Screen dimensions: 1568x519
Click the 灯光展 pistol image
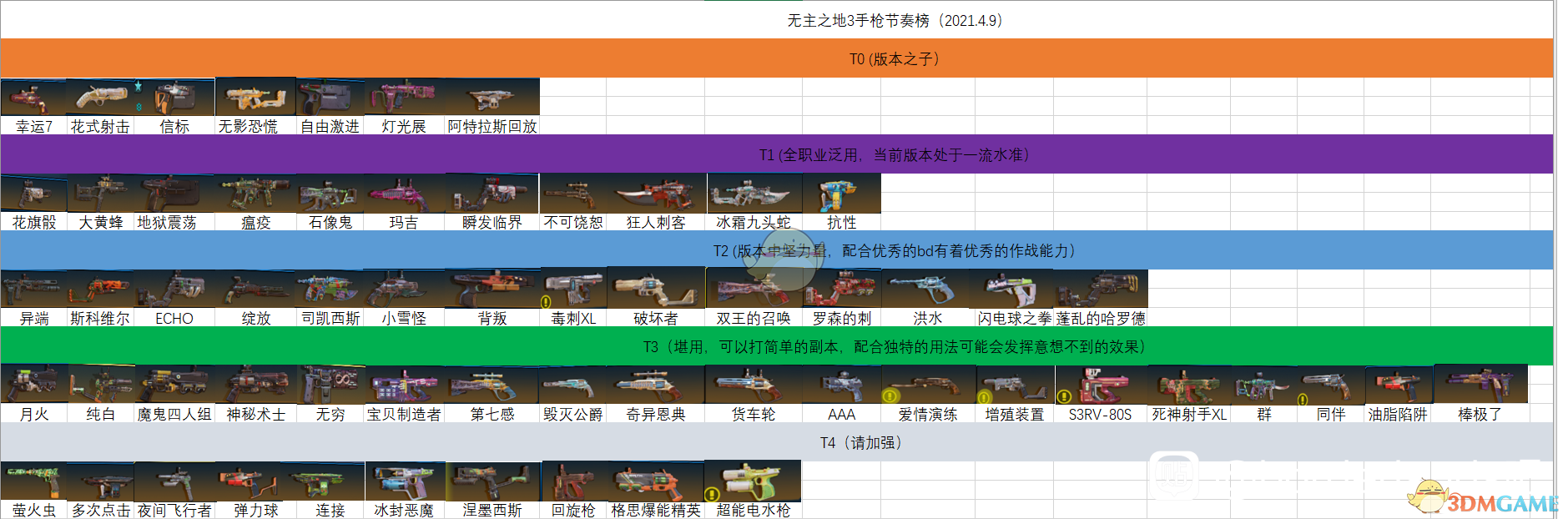click(x=404, y=98)
